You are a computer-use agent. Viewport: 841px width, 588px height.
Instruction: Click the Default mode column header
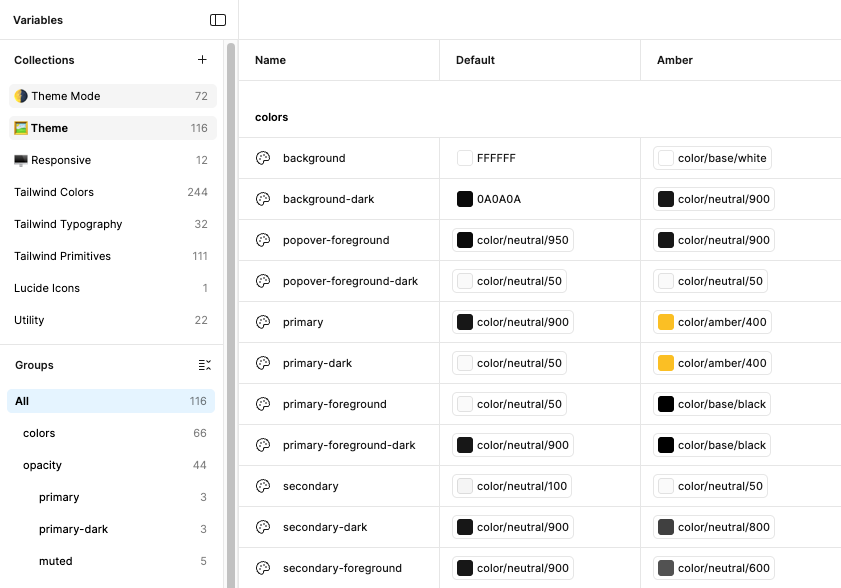coord(475,60)
